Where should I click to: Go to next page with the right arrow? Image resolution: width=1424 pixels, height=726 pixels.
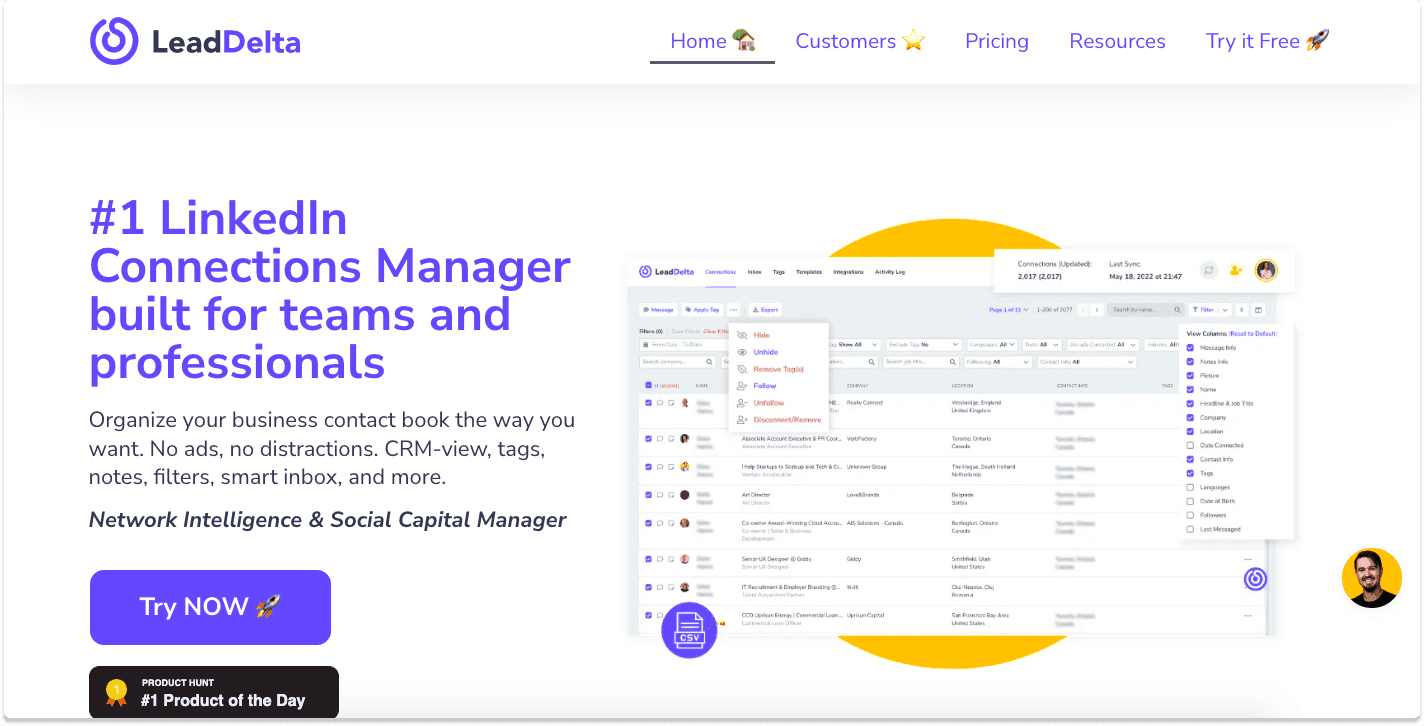(x=1097, y=310)
